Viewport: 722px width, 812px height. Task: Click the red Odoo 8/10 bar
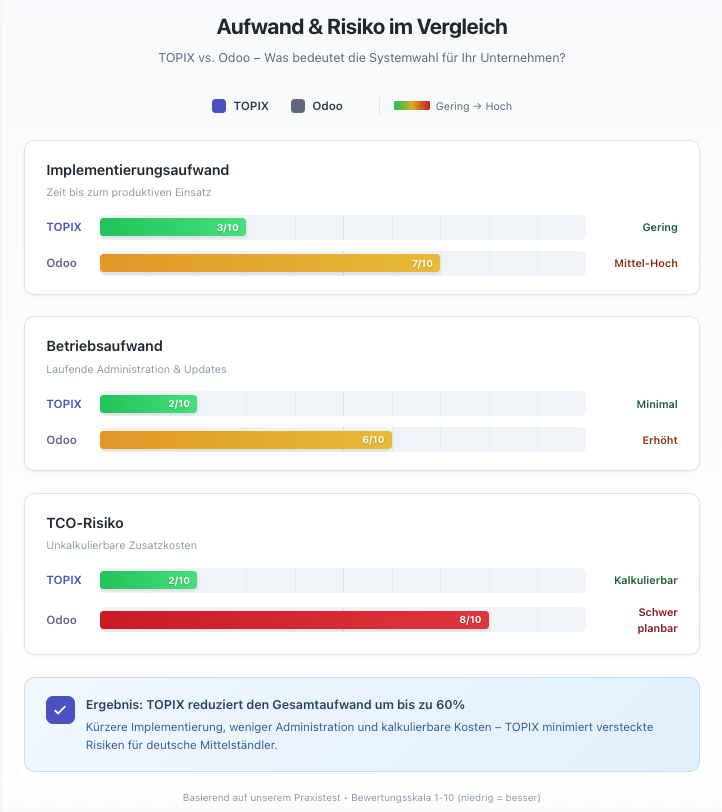point(294,620)
